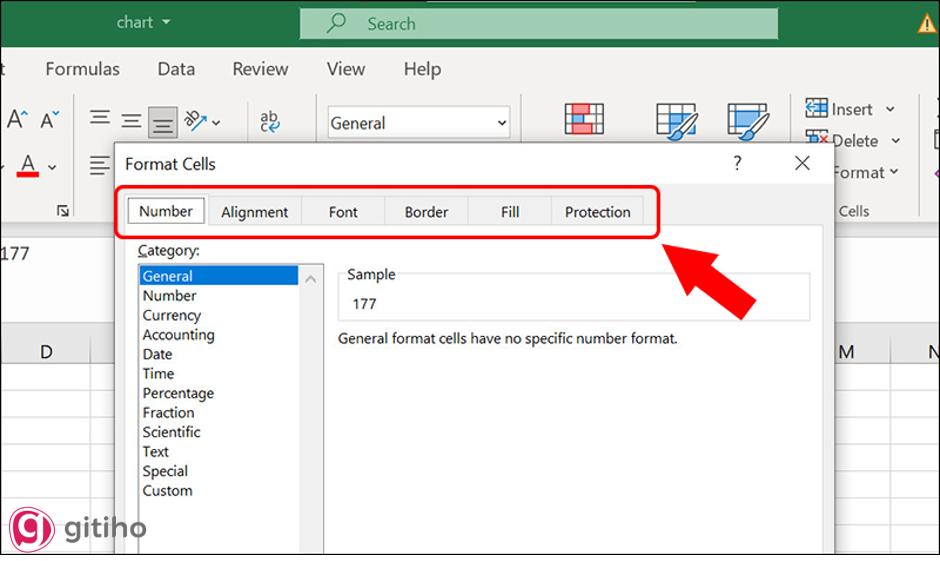Open Cell Styles icon
The image size is (940, 561).
coord(748,120)
